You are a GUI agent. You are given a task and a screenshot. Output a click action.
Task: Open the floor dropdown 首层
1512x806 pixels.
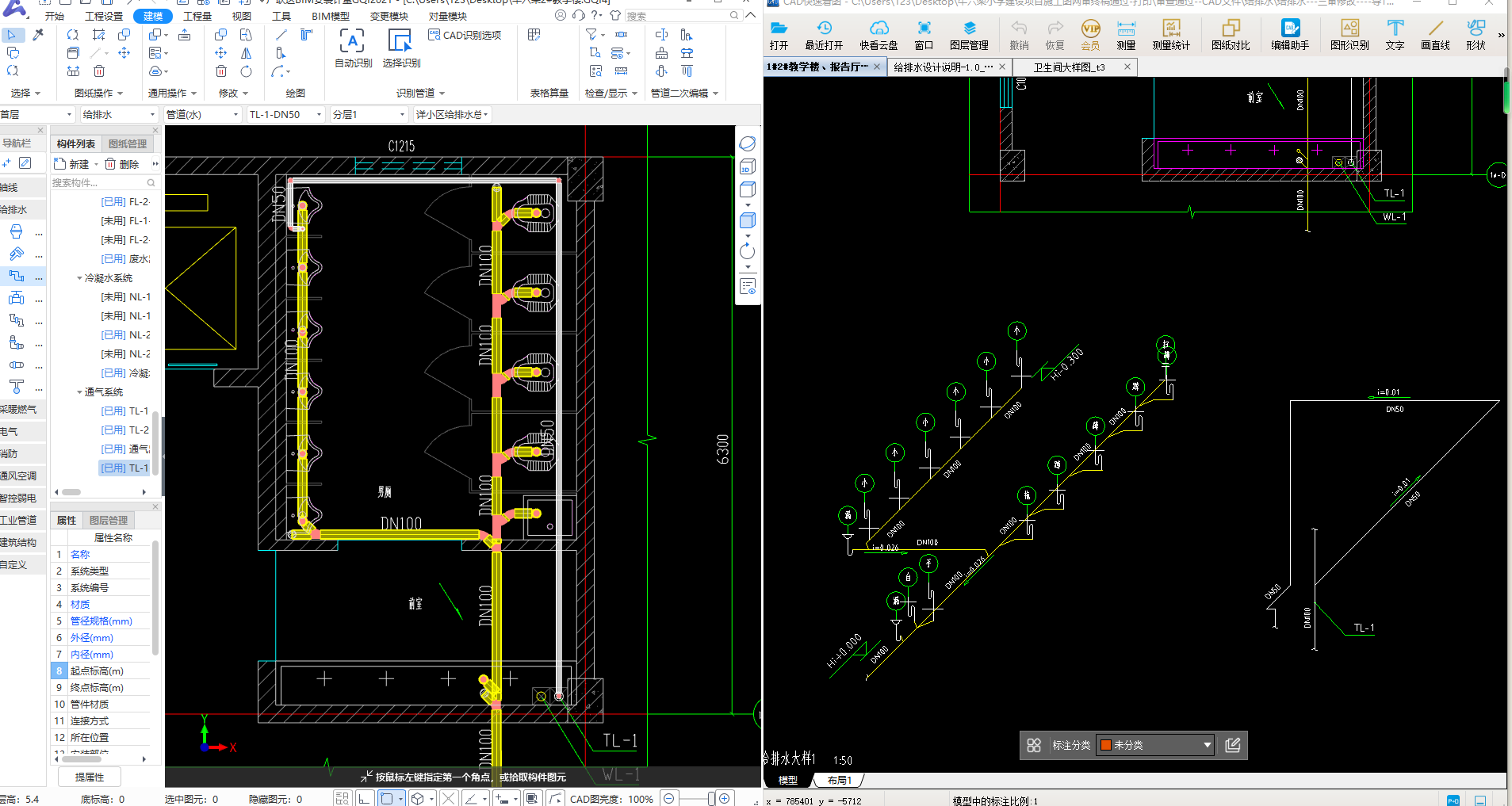tap(36, 114)
